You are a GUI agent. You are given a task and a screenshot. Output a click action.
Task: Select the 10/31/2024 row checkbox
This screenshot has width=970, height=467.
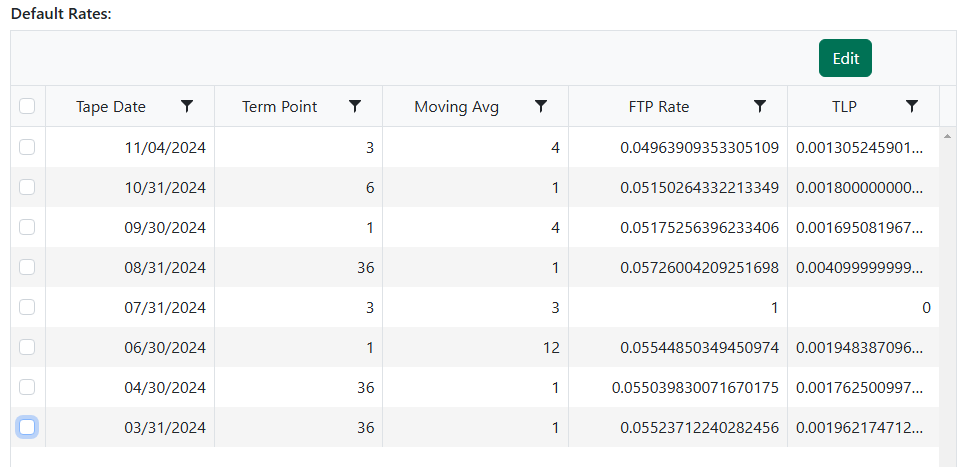click(27, 187)
